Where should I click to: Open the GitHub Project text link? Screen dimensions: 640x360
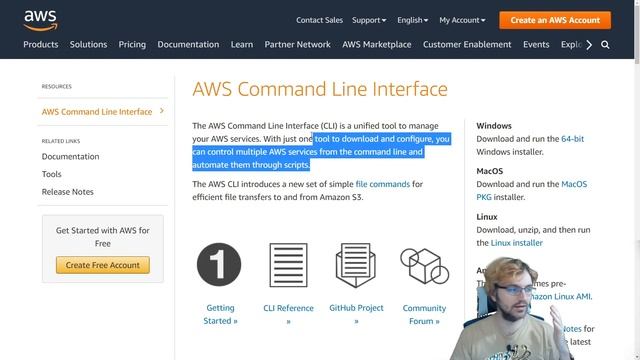point(356,314)
